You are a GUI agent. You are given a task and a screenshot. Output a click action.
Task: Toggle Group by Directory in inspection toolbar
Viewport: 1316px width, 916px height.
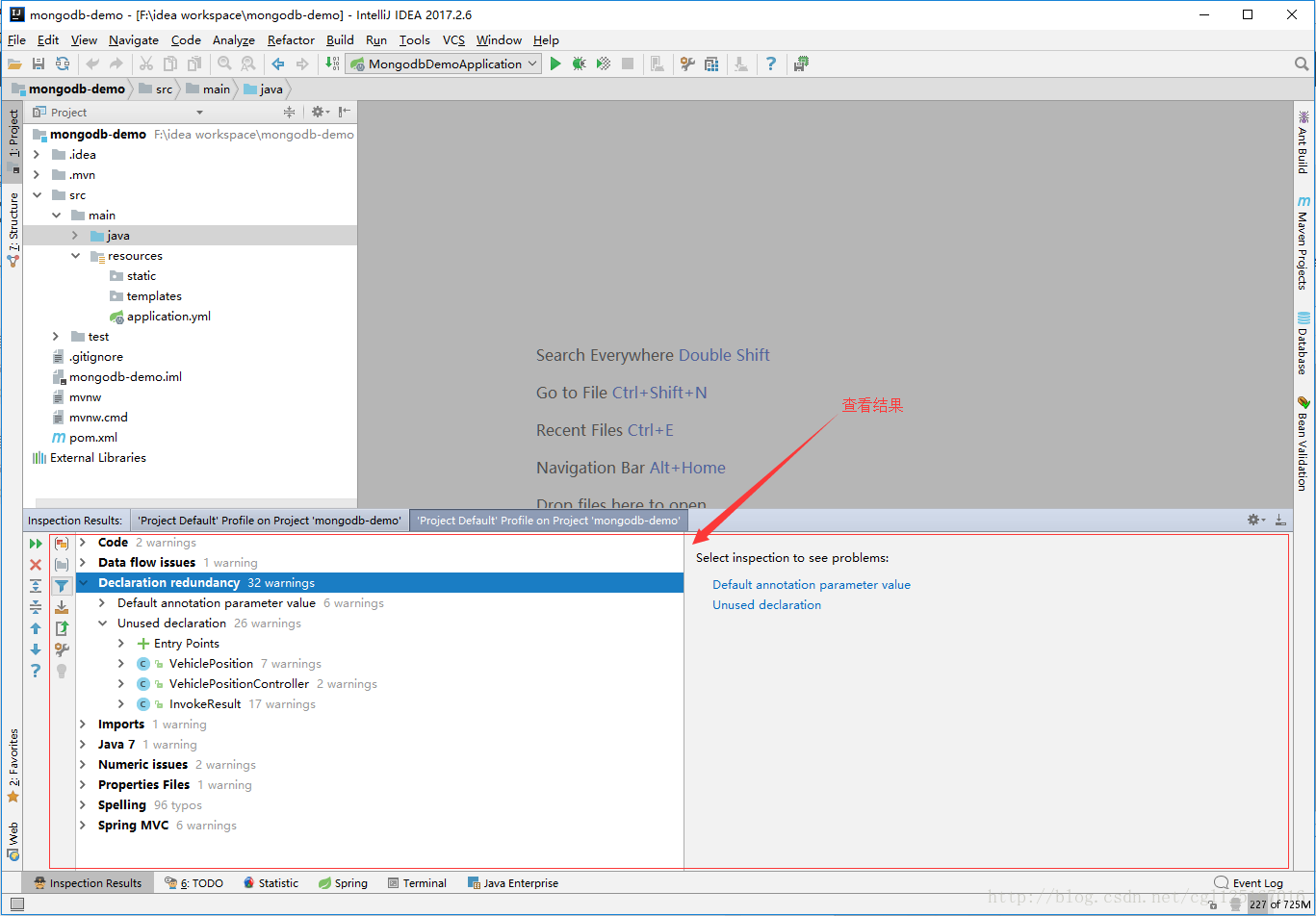point(62,565)
